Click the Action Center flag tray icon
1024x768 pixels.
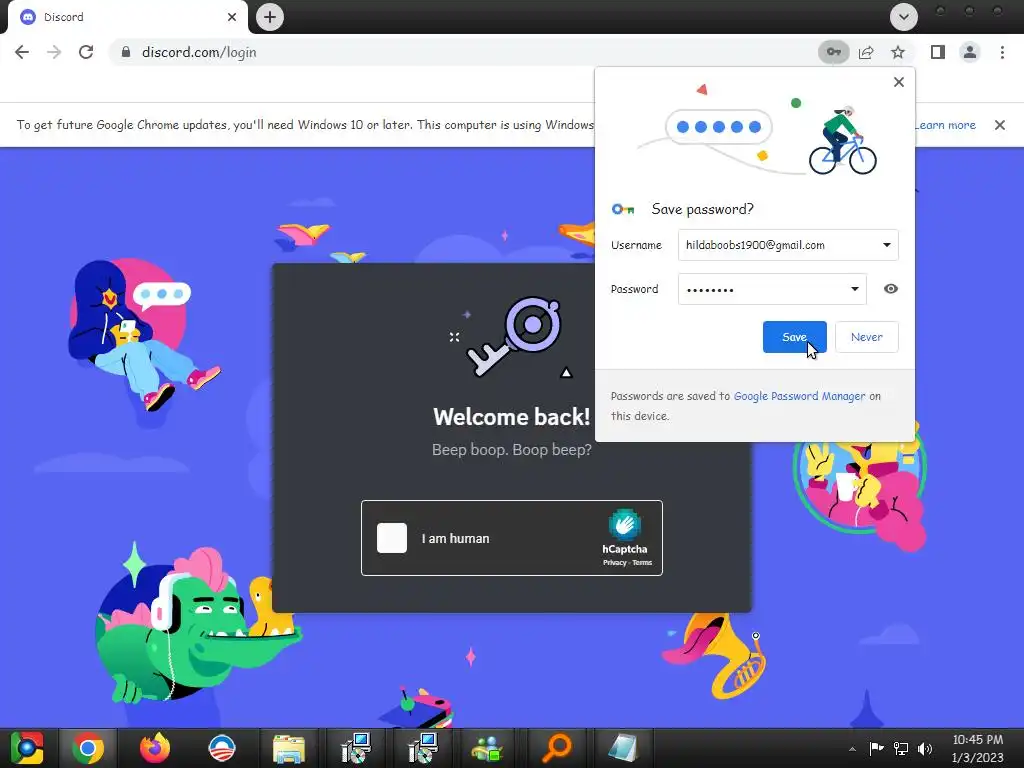click(x=876, y=748)
